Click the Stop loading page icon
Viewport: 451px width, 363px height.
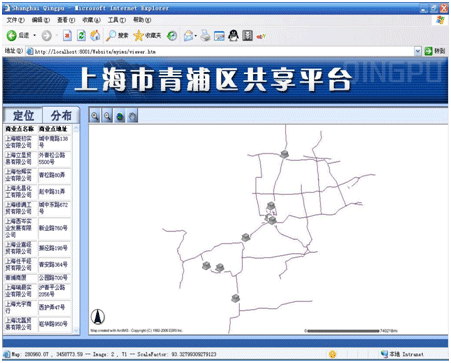[x=68, y=35]
